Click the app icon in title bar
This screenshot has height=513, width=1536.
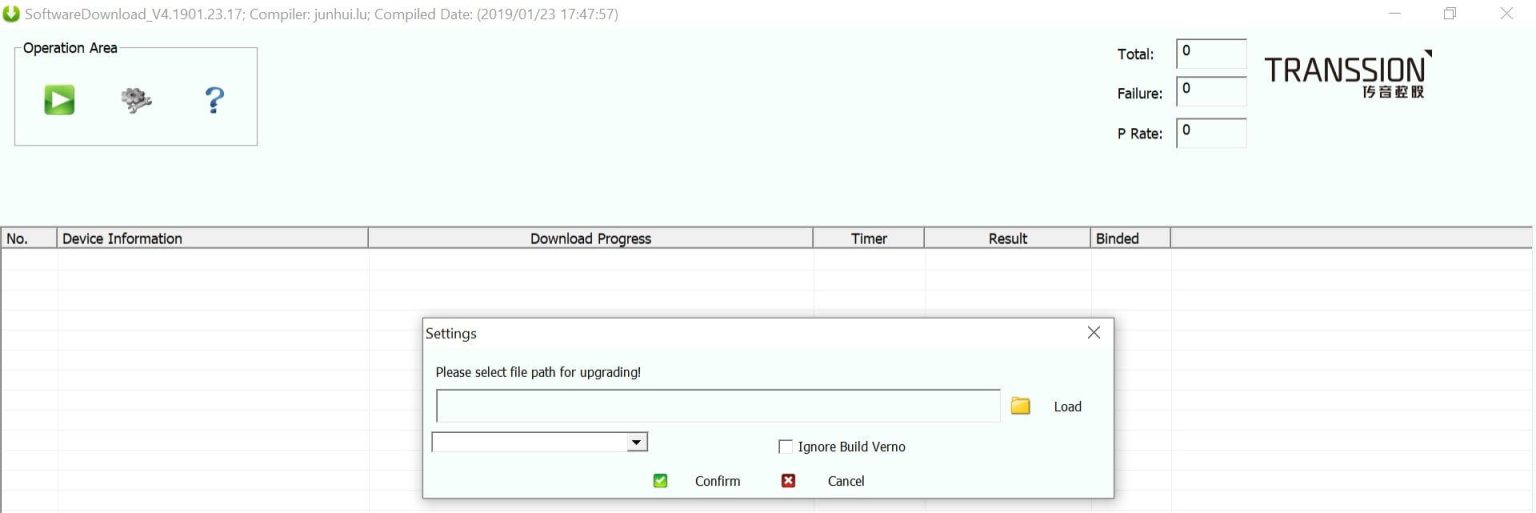click(x=12, y=15)
